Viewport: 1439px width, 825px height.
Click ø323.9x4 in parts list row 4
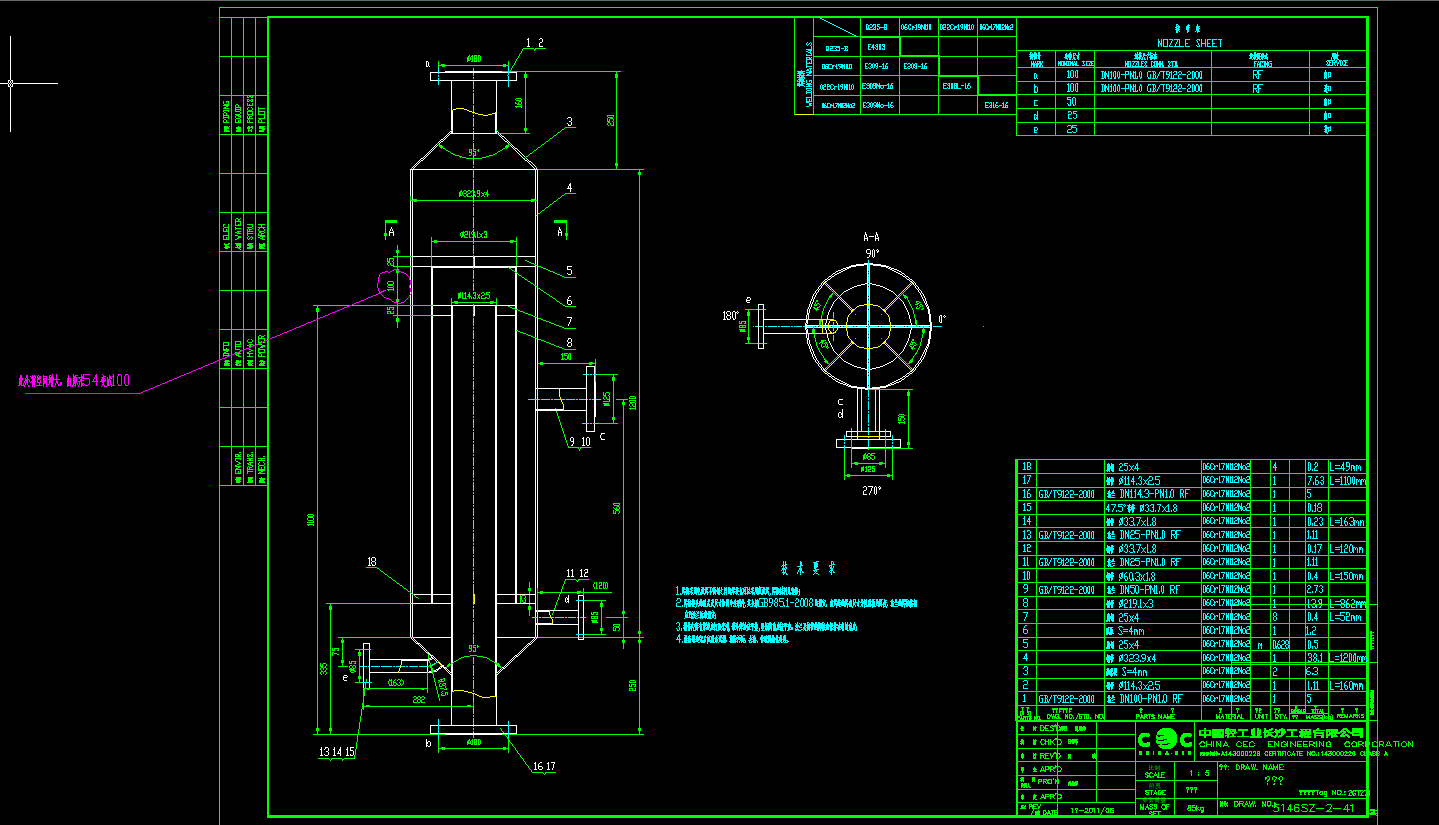[x=1138, y=658]
